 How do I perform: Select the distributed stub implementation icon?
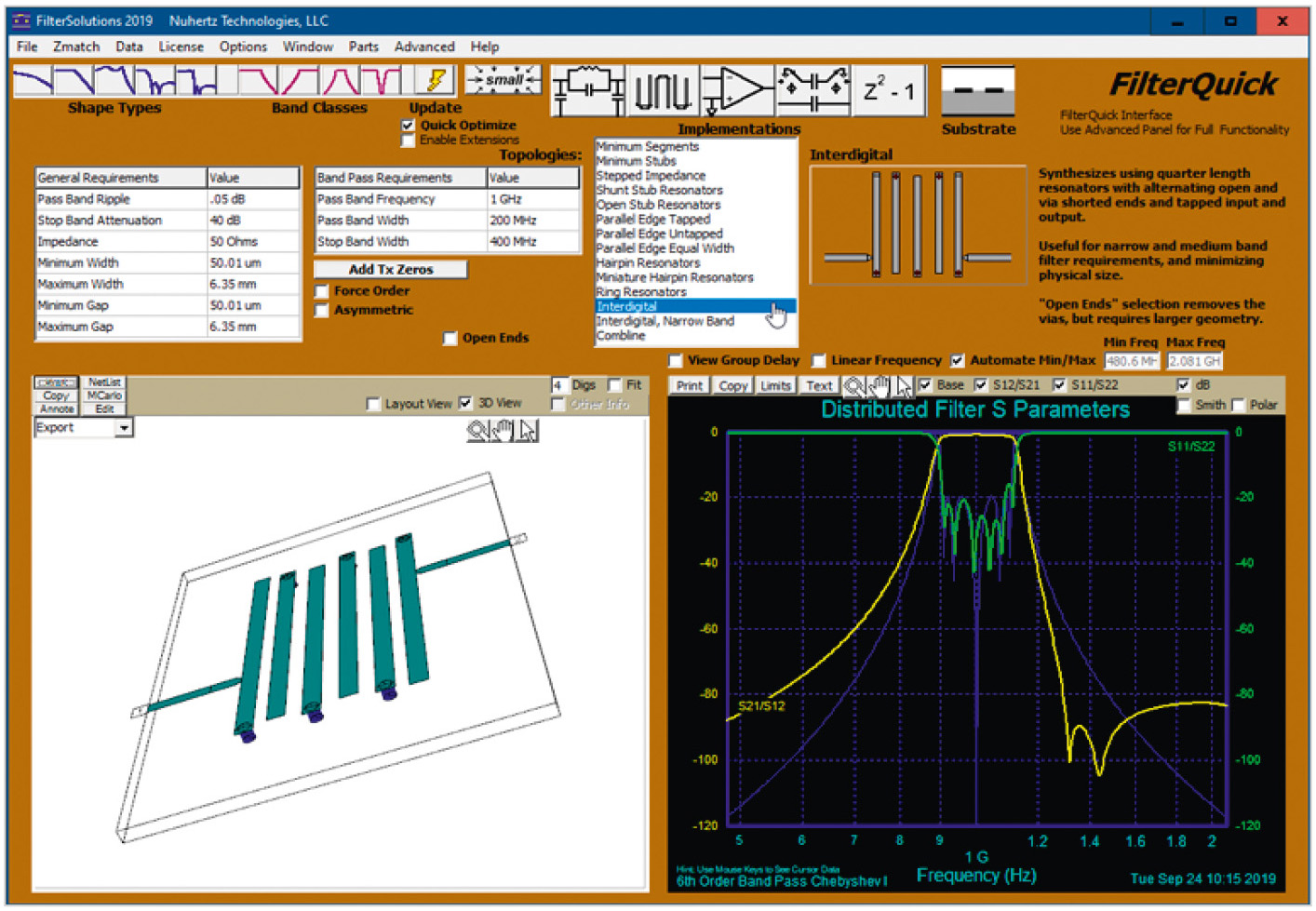coord(663,90)
